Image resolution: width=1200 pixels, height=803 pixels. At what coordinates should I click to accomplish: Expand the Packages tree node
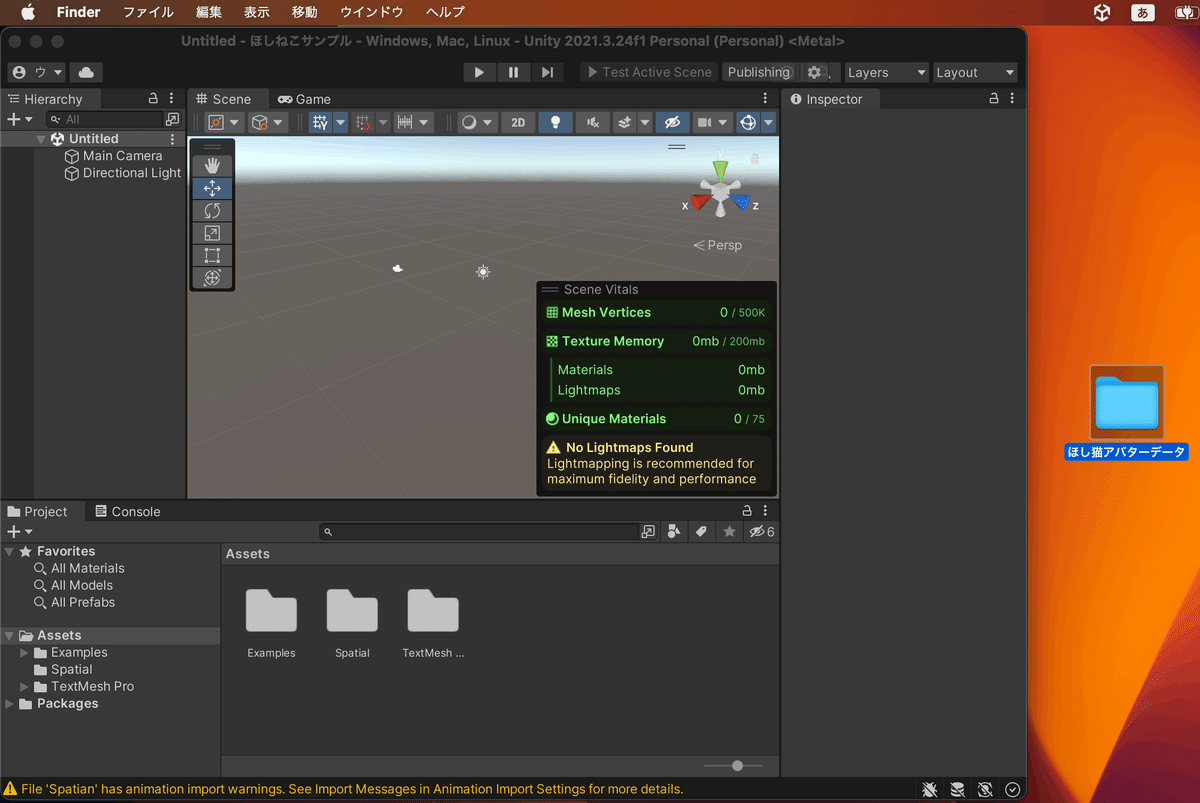click(x=9, y=704)
